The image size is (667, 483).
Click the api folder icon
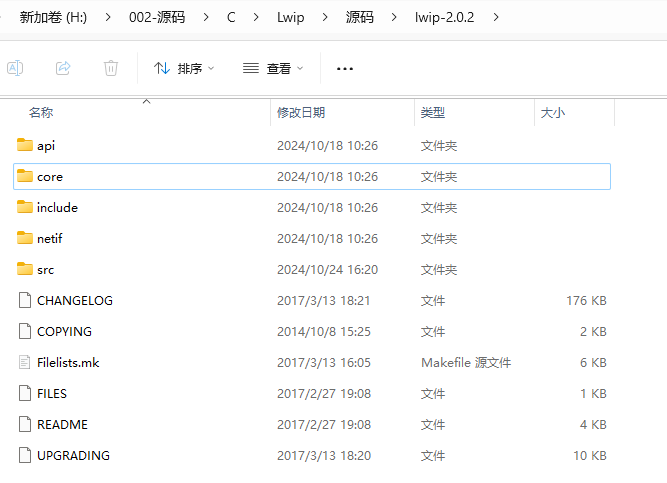(x=25, y=145)
